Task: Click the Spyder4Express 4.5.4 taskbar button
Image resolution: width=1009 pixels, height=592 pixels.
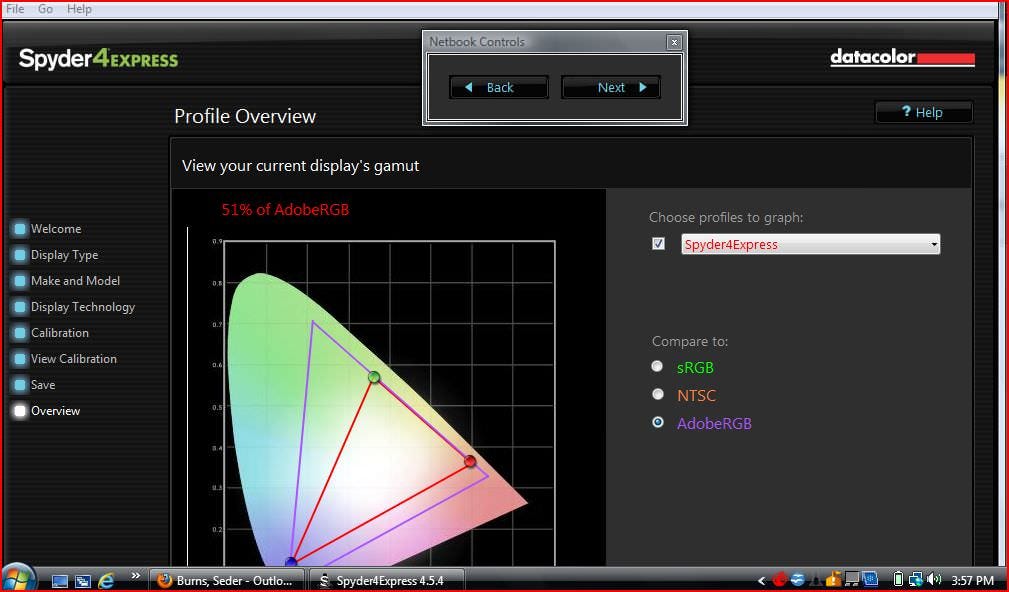Action: point(387,580)
